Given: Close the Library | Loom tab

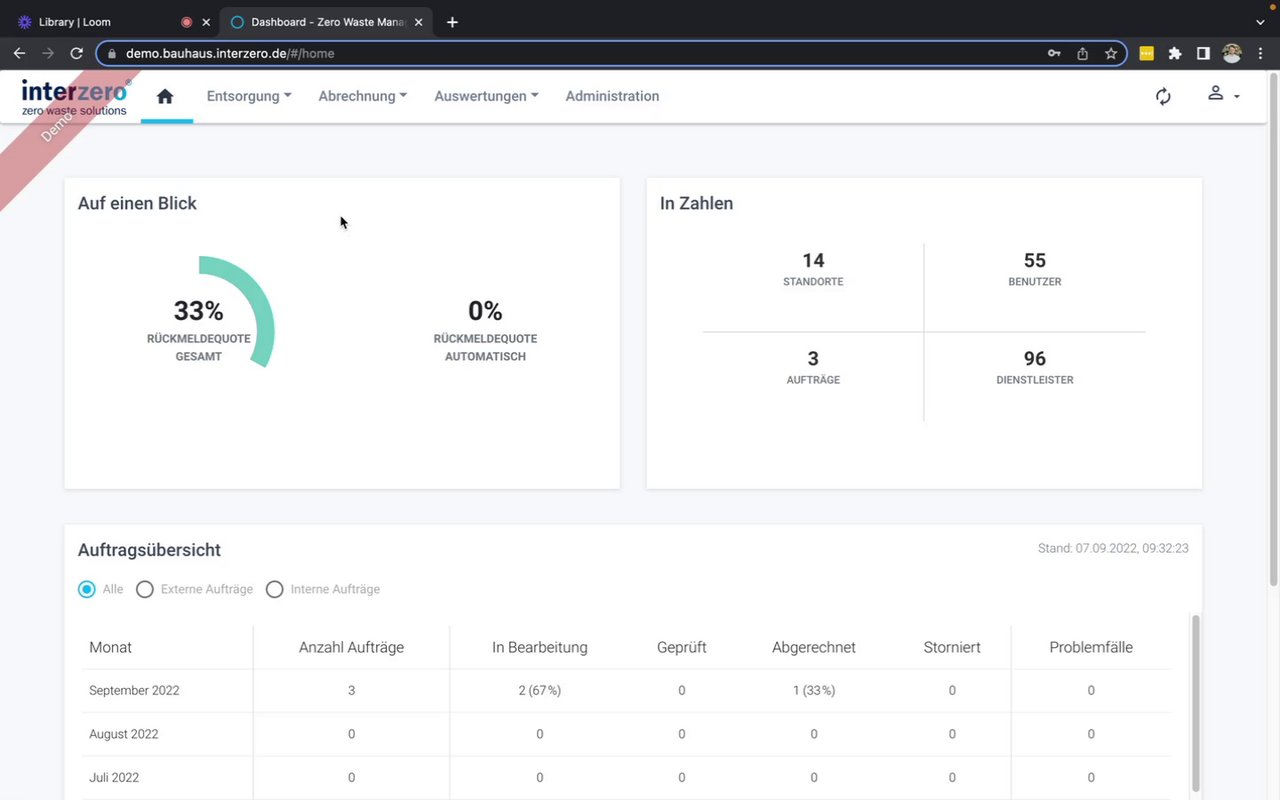Looking at the screenshot, I should tap(206, 22).
